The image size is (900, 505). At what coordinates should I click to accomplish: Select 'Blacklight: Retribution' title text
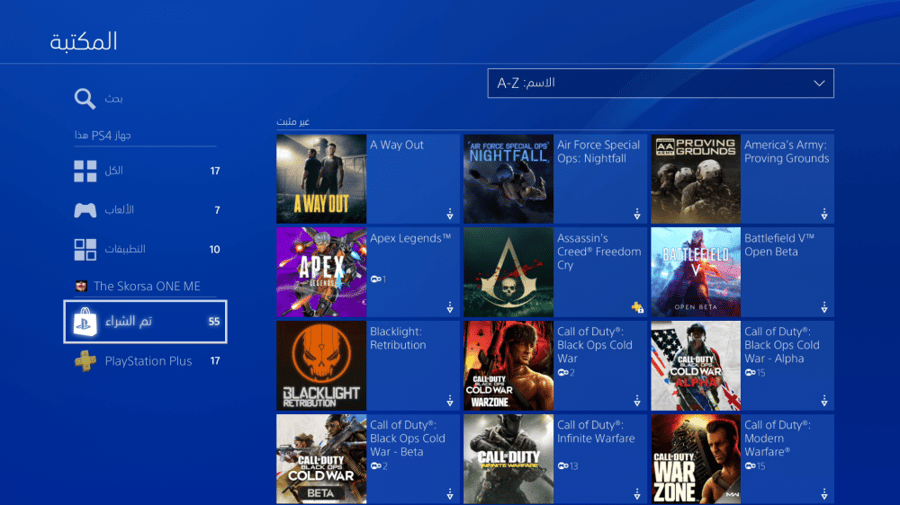click(398, 338)
